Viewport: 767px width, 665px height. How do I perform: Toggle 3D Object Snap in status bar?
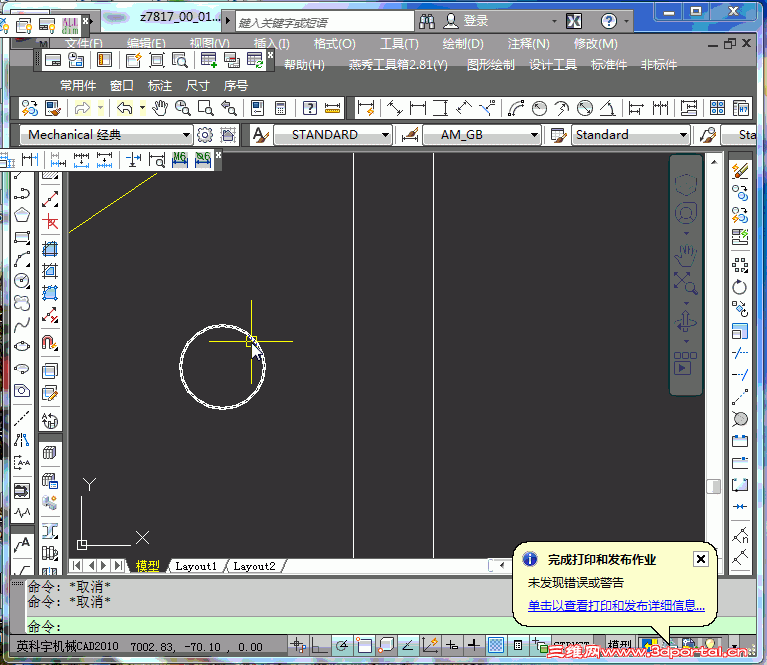click(x=386, y=646)
